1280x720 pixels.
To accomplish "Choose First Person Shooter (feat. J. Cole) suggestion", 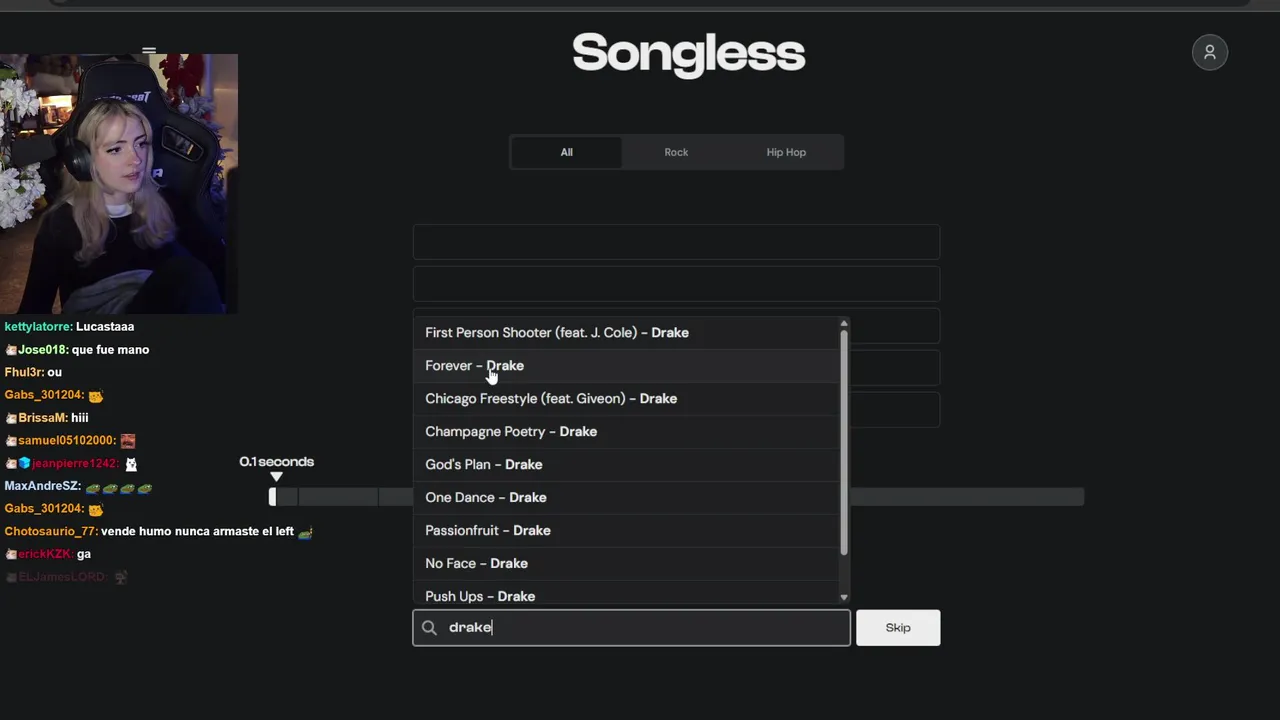I will (x=626, y=332).
